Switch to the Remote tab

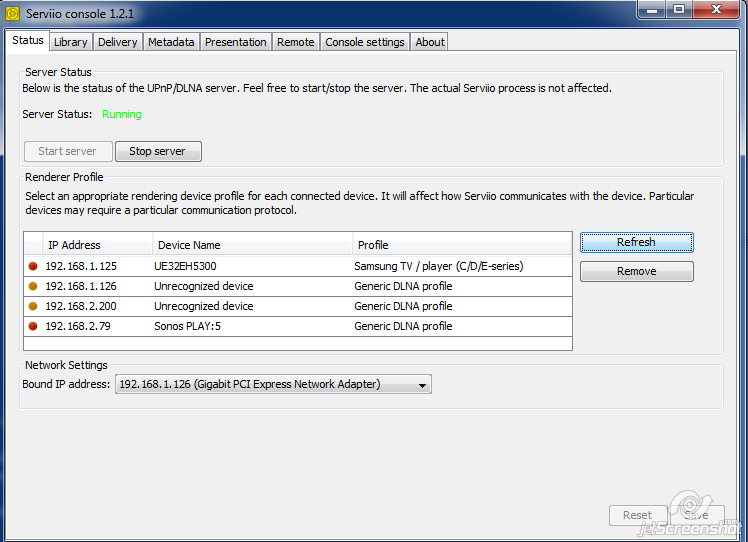coord(295,42)
